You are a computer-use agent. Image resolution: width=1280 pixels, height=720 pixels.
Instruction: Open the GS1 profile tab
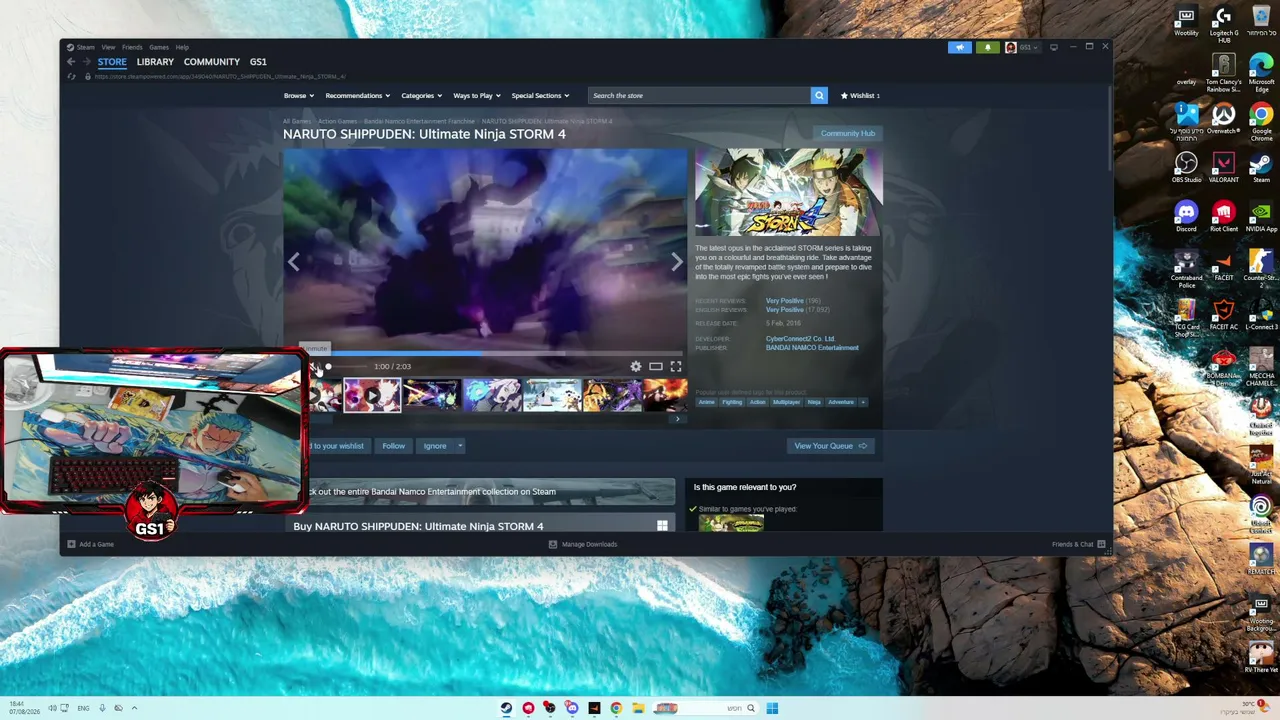tap(258, 62)
